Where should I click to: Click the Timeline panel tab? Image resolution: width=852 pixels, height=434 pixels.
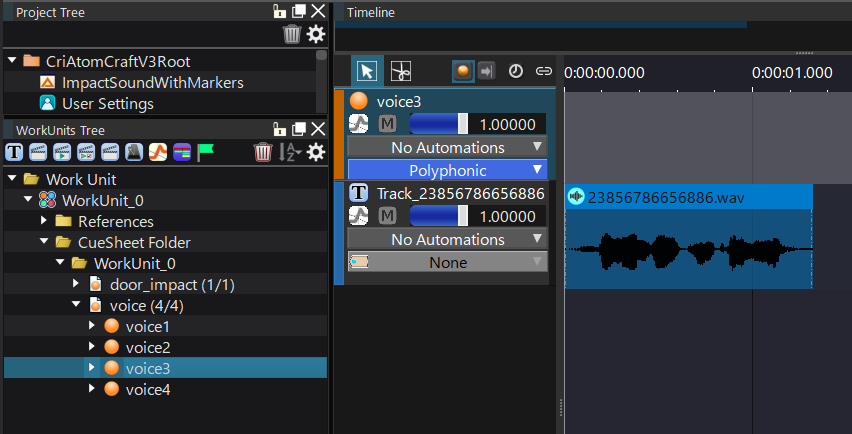pos(371,12)
